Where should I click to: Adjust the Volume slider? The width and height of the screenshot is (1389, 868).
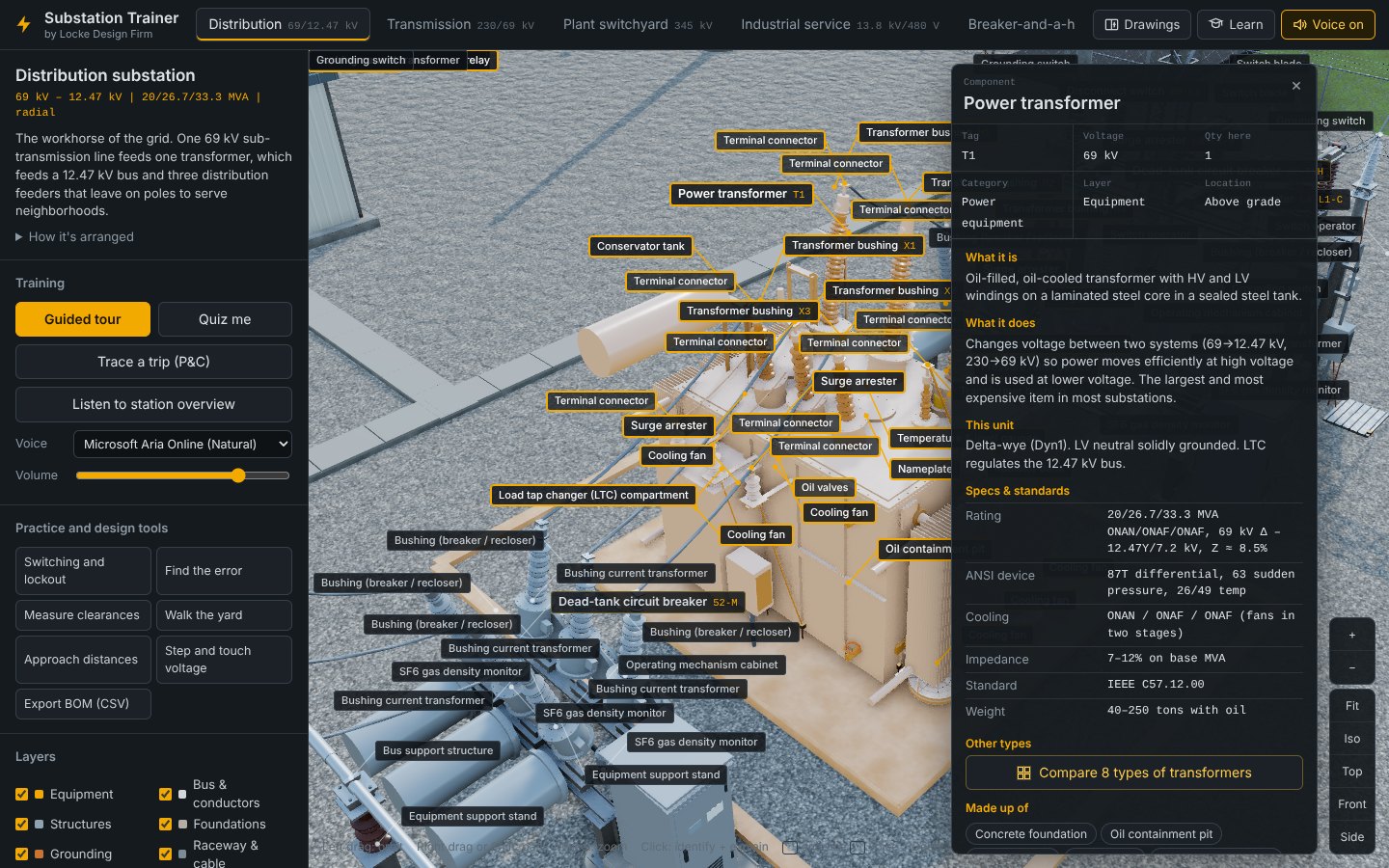coord(182,475)
